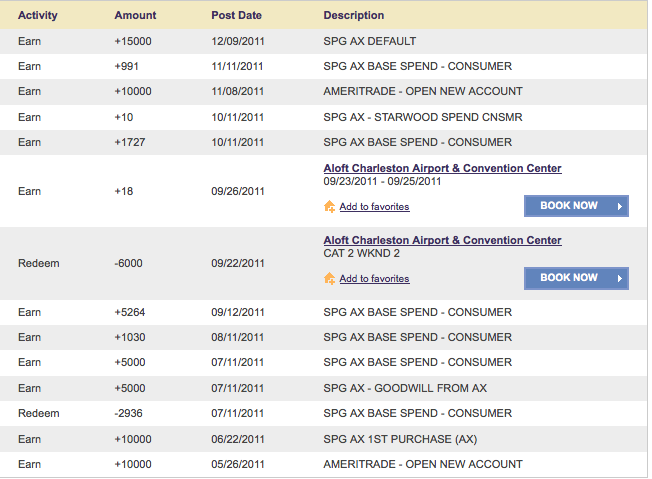Open Aloft Charleston link for CAT 2 WKND 2
The width and height of the screenshot is (652, 479).
click(x=442, y=240)
